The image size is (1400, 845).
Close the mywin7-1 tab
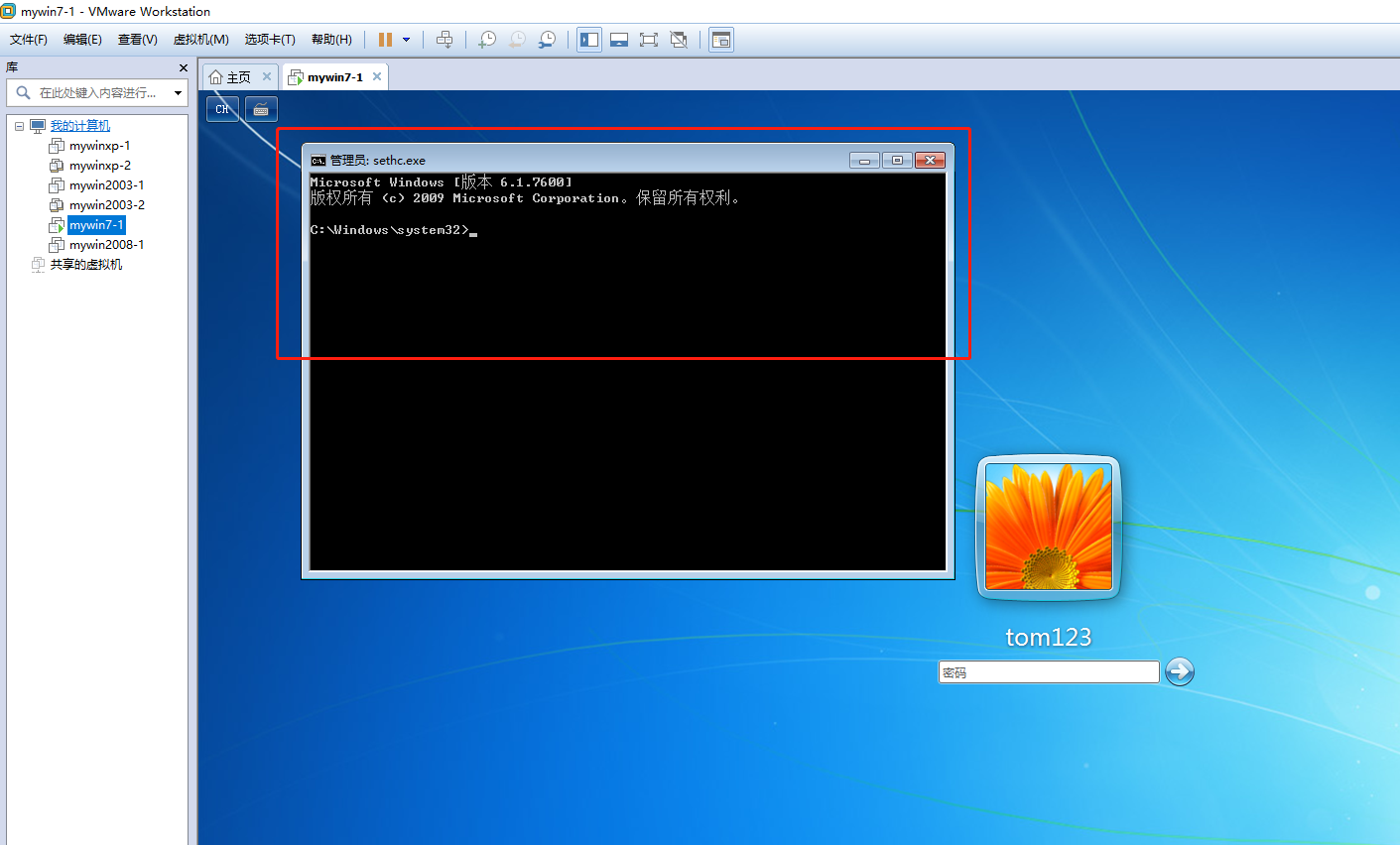[377, 76]
